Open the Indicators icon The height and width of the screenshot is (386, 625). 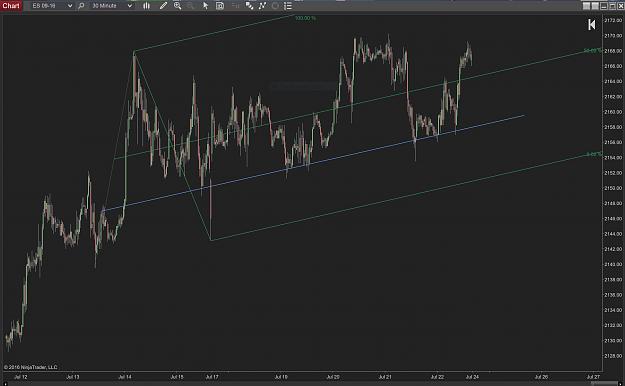pos(262,6)
